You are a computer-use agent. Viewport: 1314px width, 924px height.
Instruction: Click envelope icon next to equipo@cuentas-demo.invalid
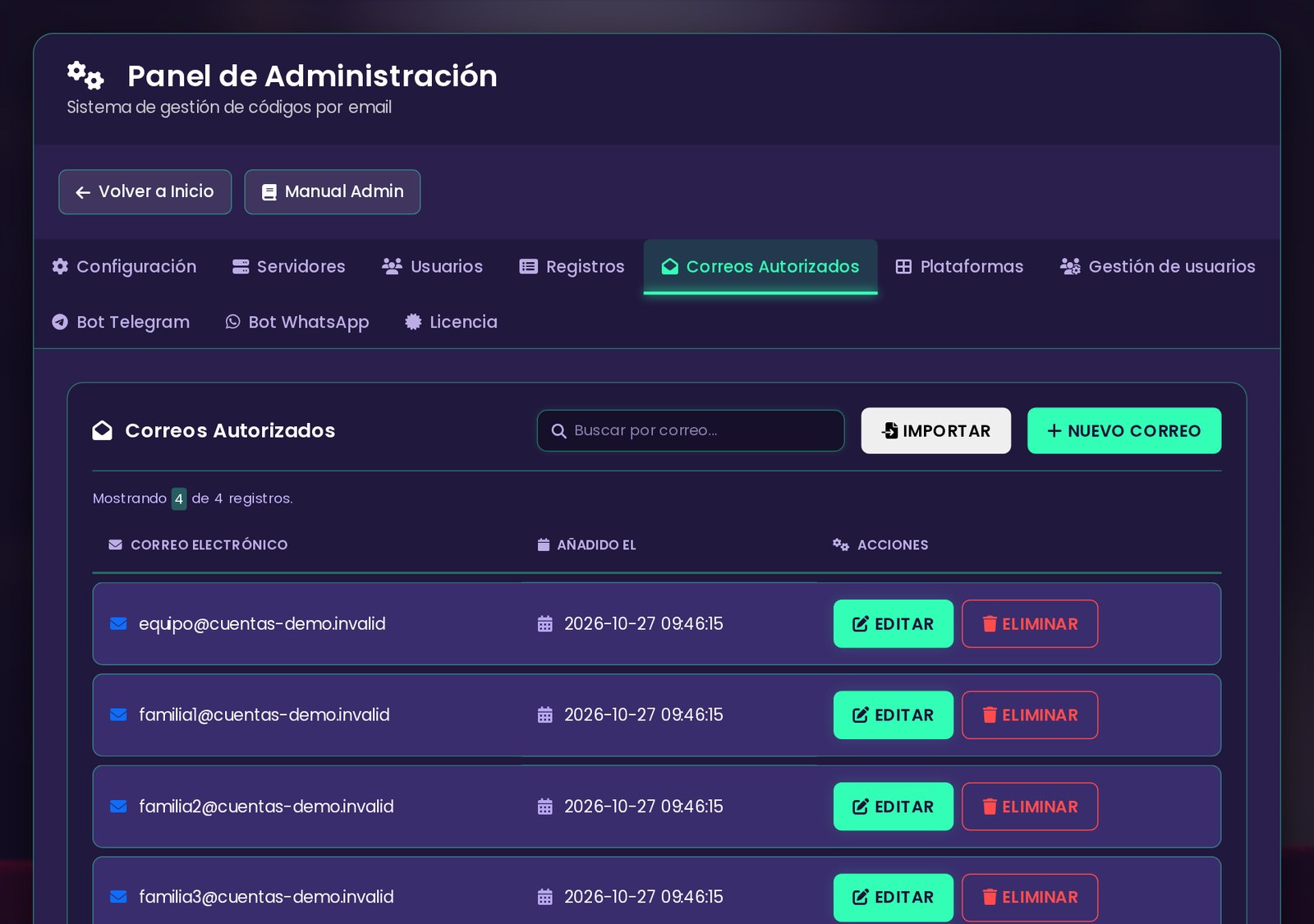118,624
